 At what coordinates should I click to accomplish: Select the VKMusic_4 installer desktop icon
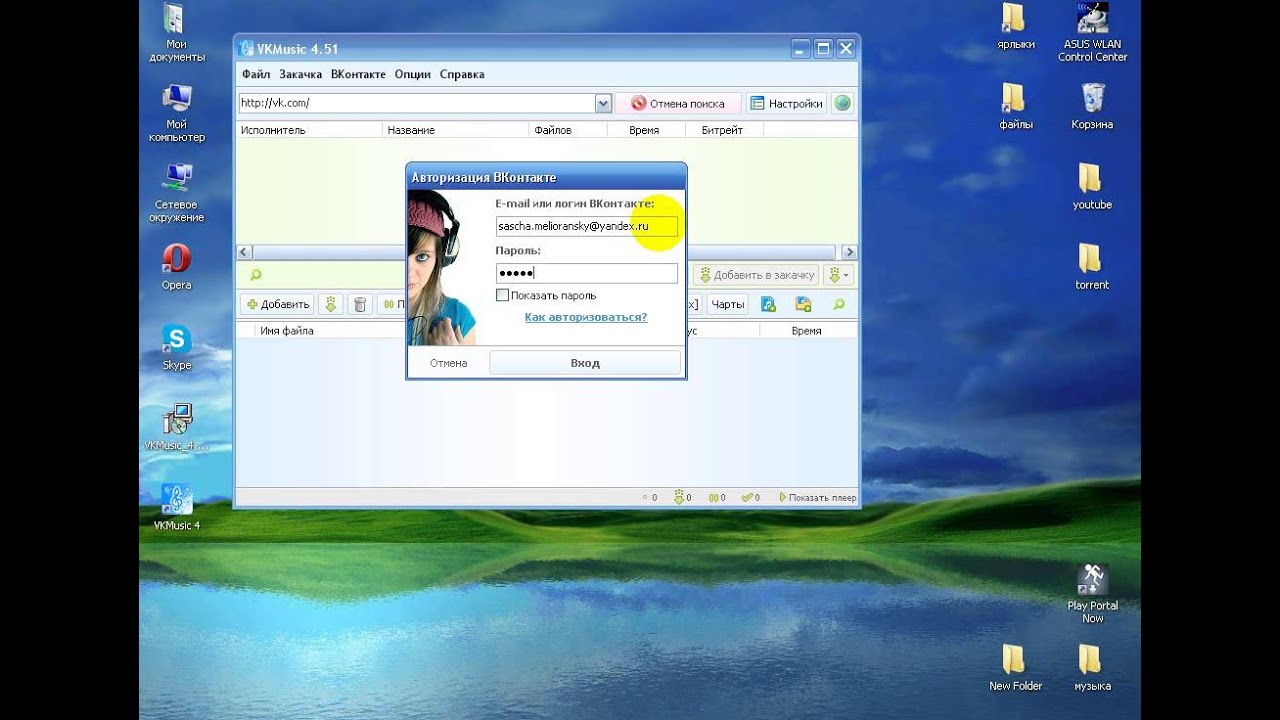pyautogui.click(x=177, y=427)
